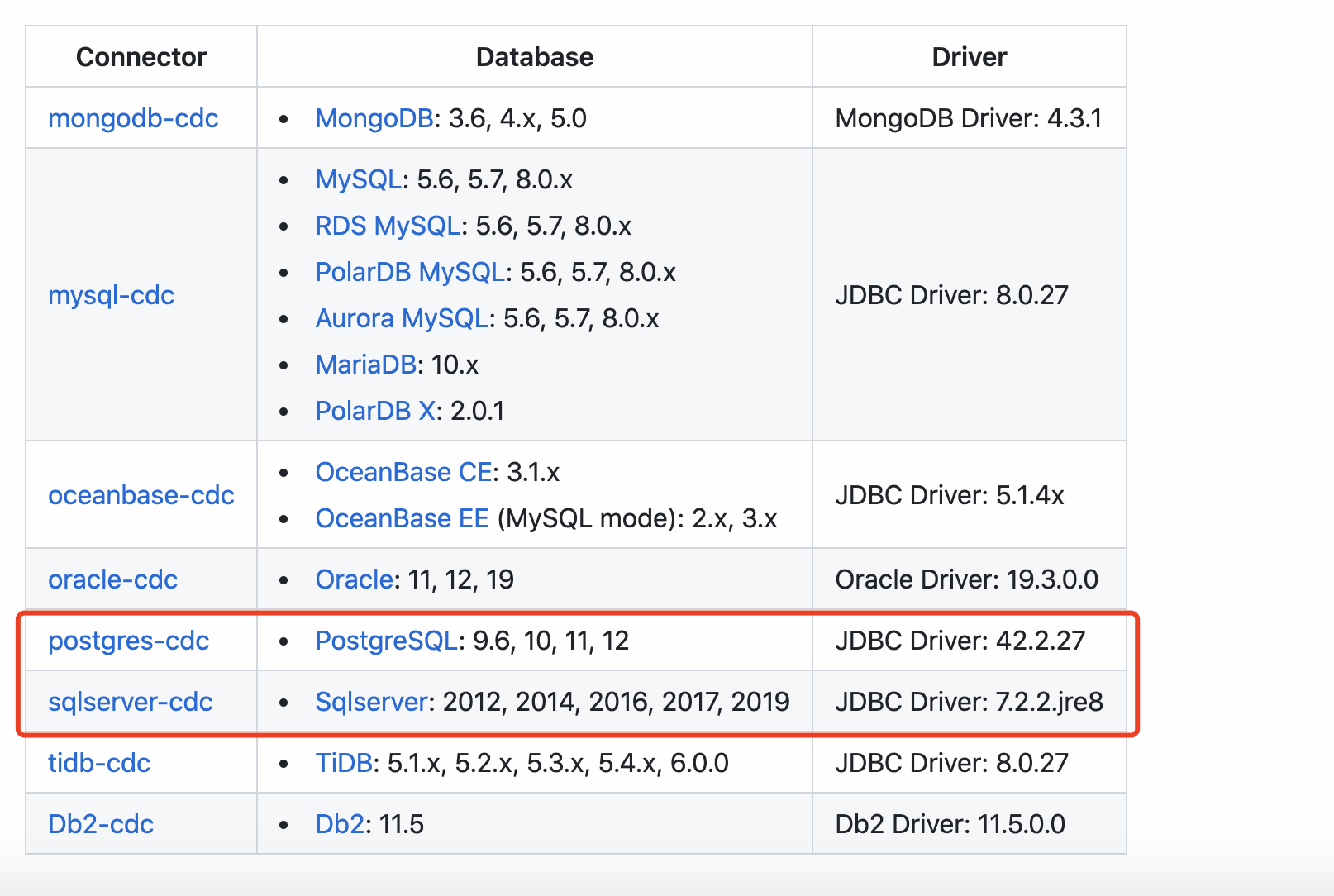
Task: Open the oceanbase-cdc connector link
Action: pyautogui.click(x=141, y=495)
